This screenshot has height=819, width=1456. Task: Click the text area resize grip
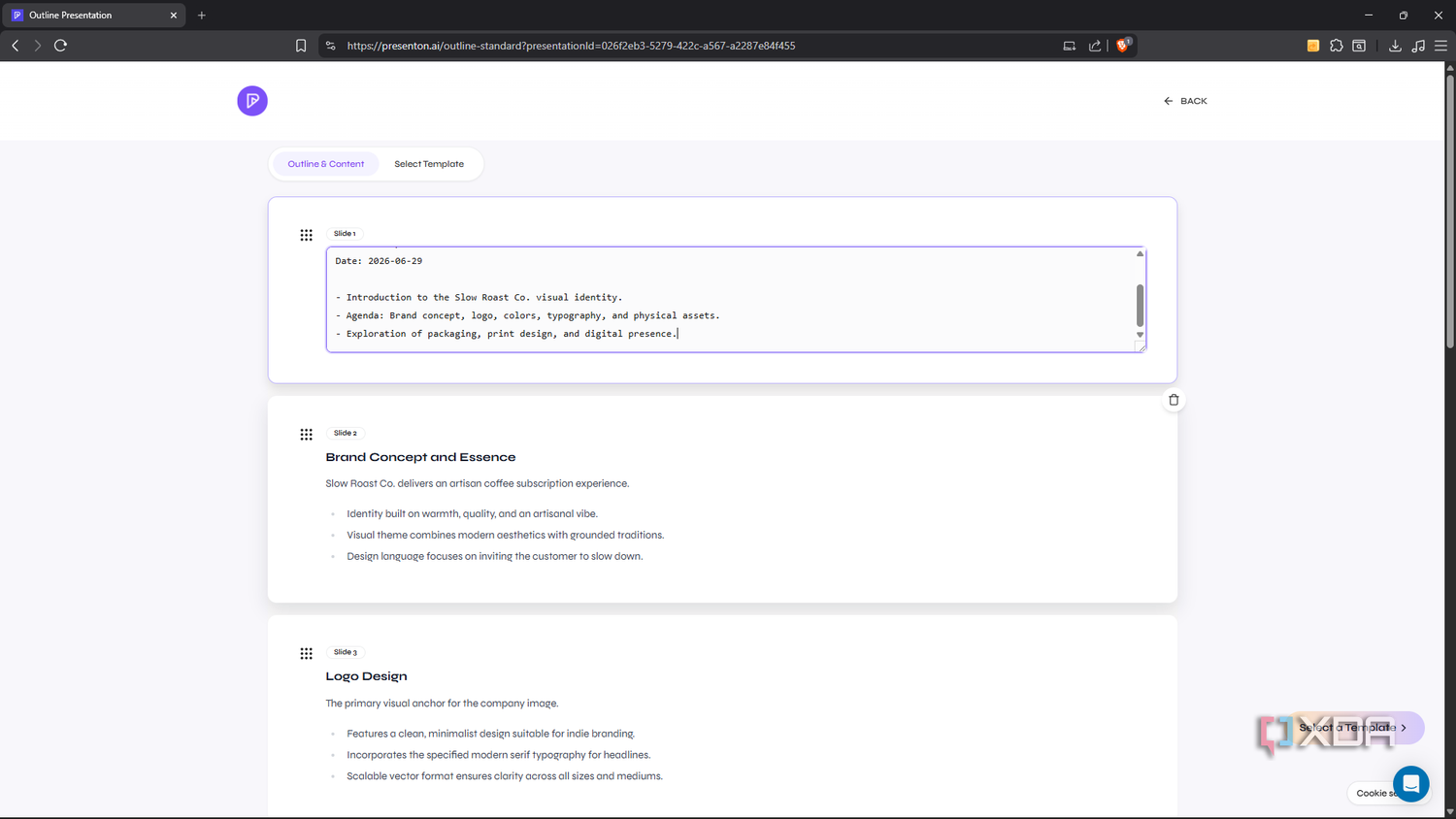coord(1141,346)
